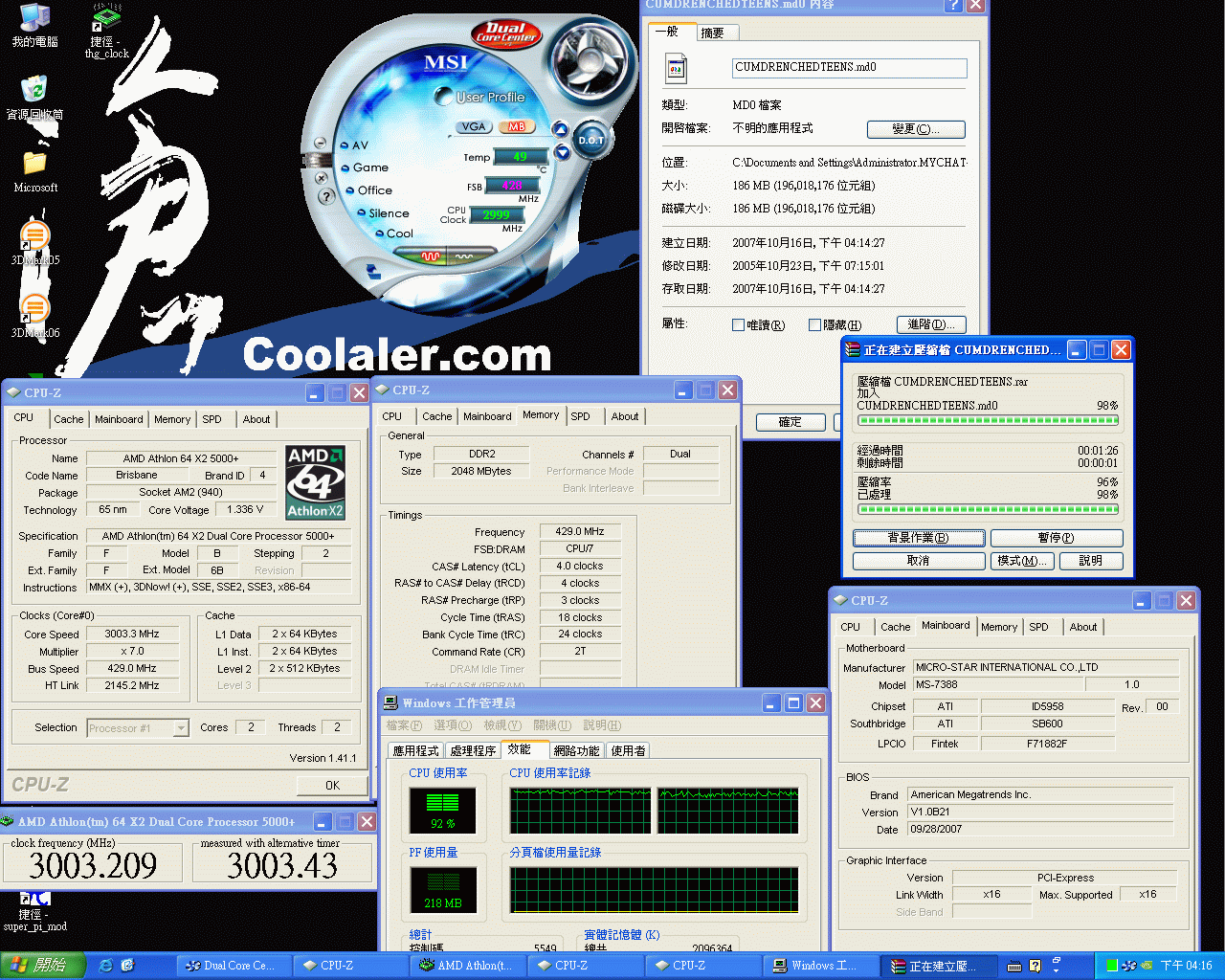Select the AV profile in Dual Core Center

click(355, 145)
